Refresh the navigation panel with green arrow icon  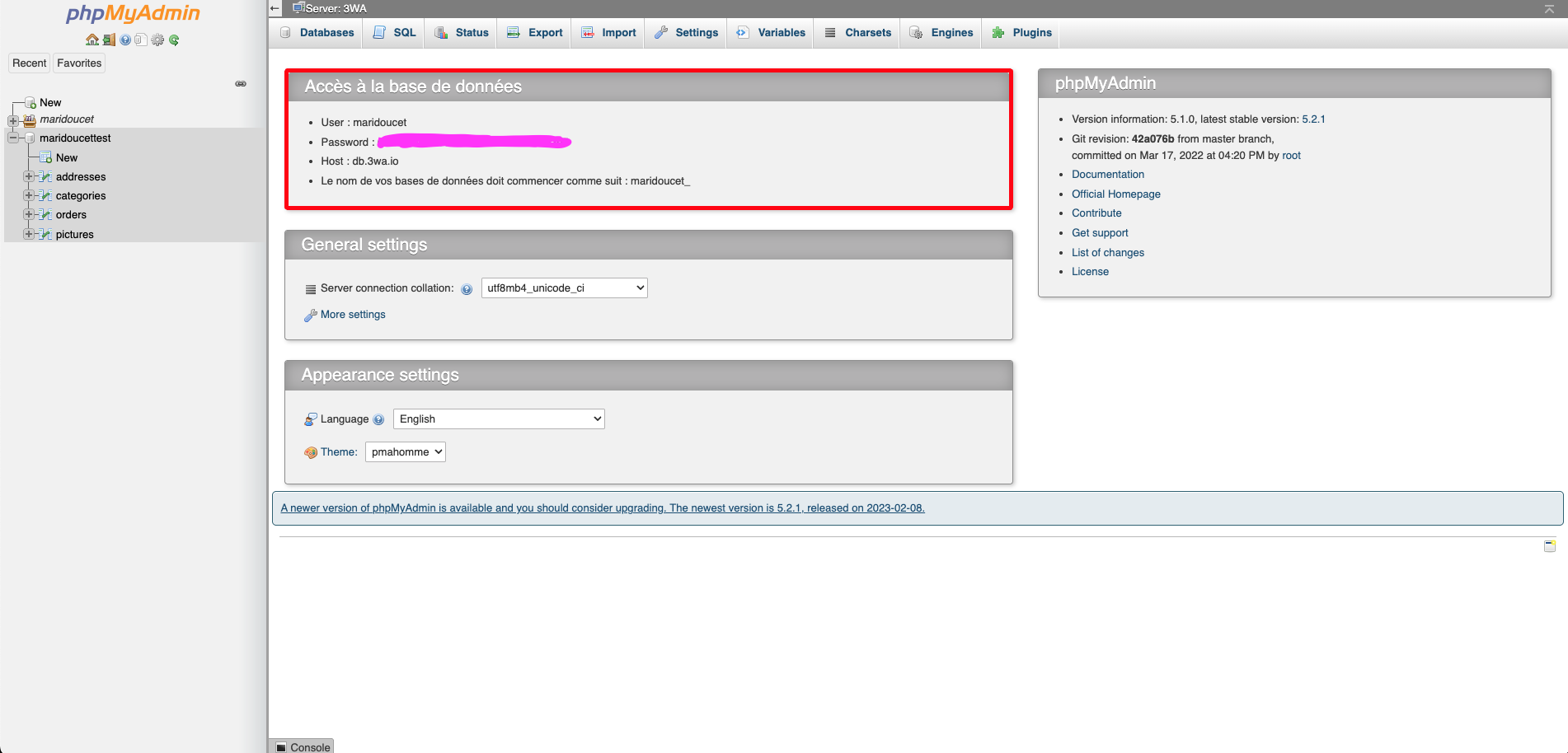(x=174, y=40)
